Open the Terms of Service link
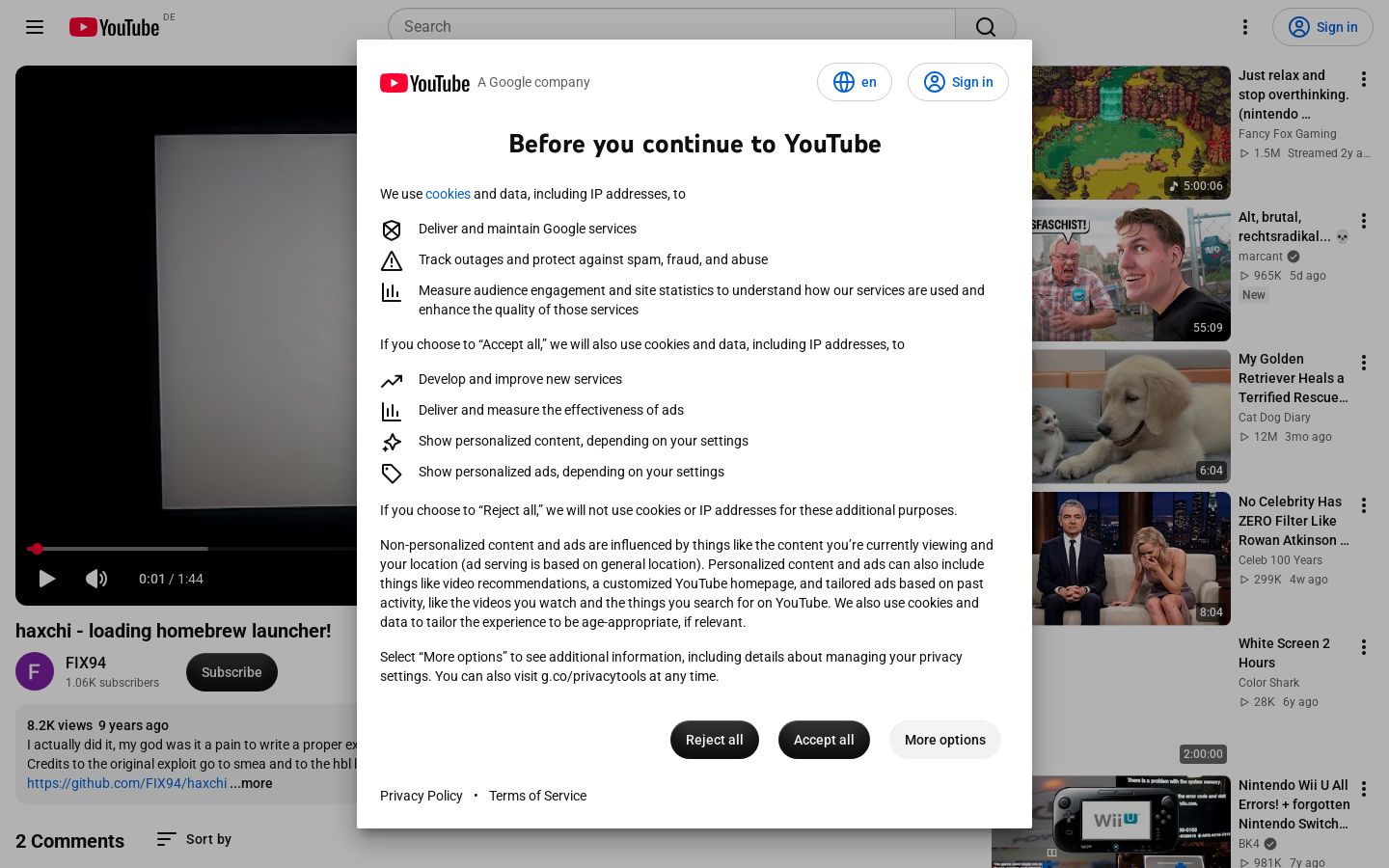This screenshot has width=1389, height=868. [x=537, y=796]
